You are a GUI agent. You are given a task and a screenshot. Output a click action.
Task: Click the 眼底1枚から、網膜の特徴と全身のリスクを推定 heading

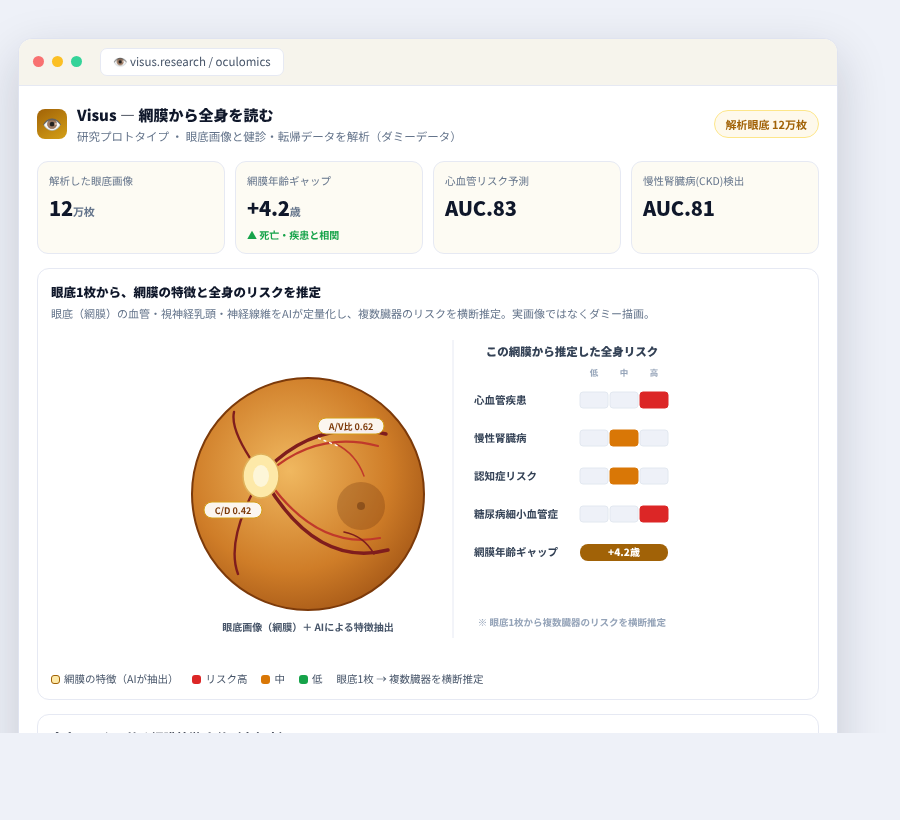[186, 292]
